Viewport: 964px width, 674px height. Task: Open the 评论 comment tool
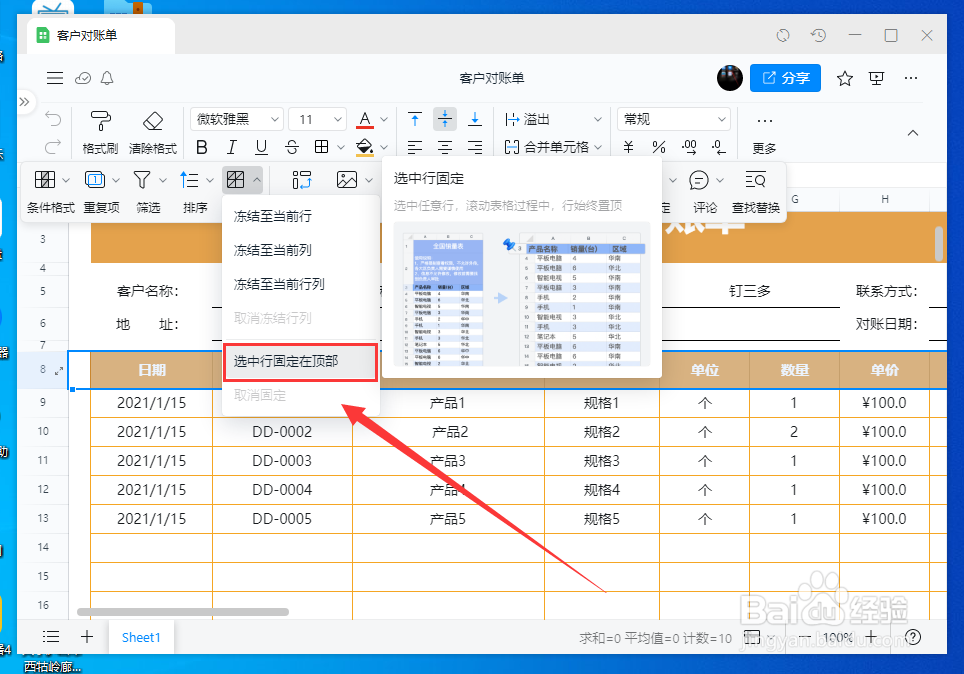[x=705, y=191]
